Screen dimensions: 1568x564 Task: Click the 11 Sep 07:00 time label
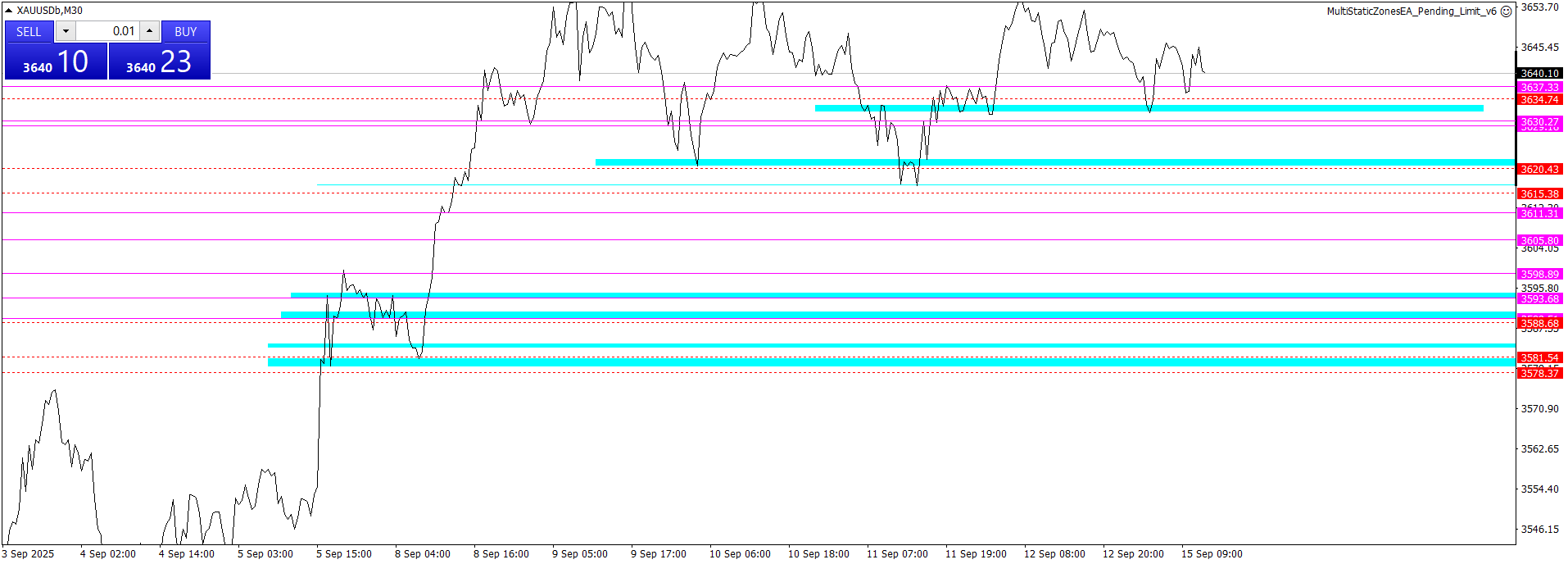[x=897, y=554]
